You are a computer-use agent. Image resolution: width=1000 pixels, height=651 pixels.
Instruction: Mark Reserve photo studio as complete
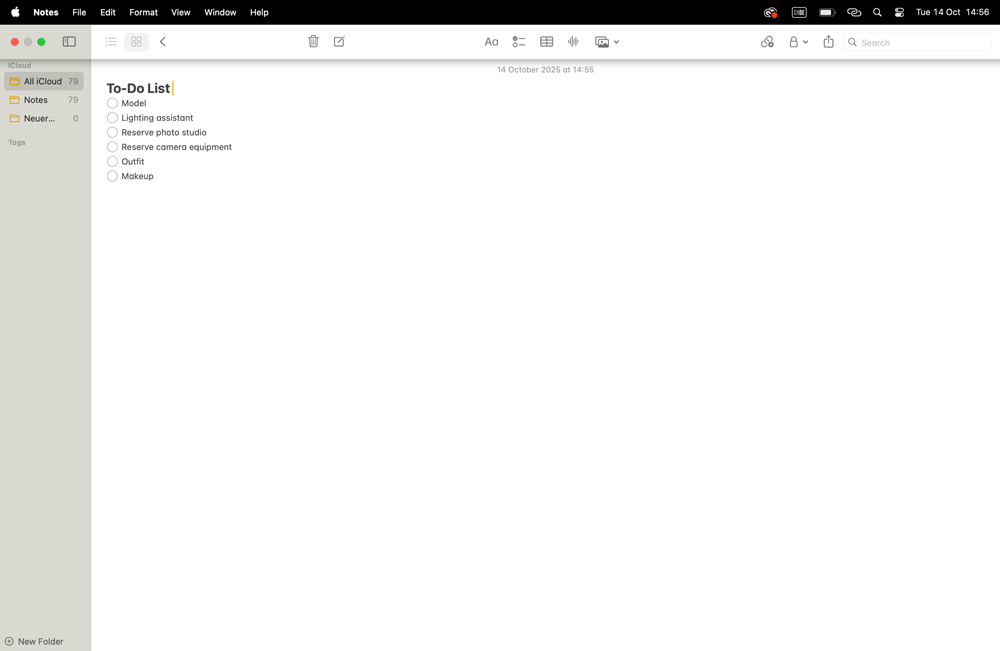[111, 132]
